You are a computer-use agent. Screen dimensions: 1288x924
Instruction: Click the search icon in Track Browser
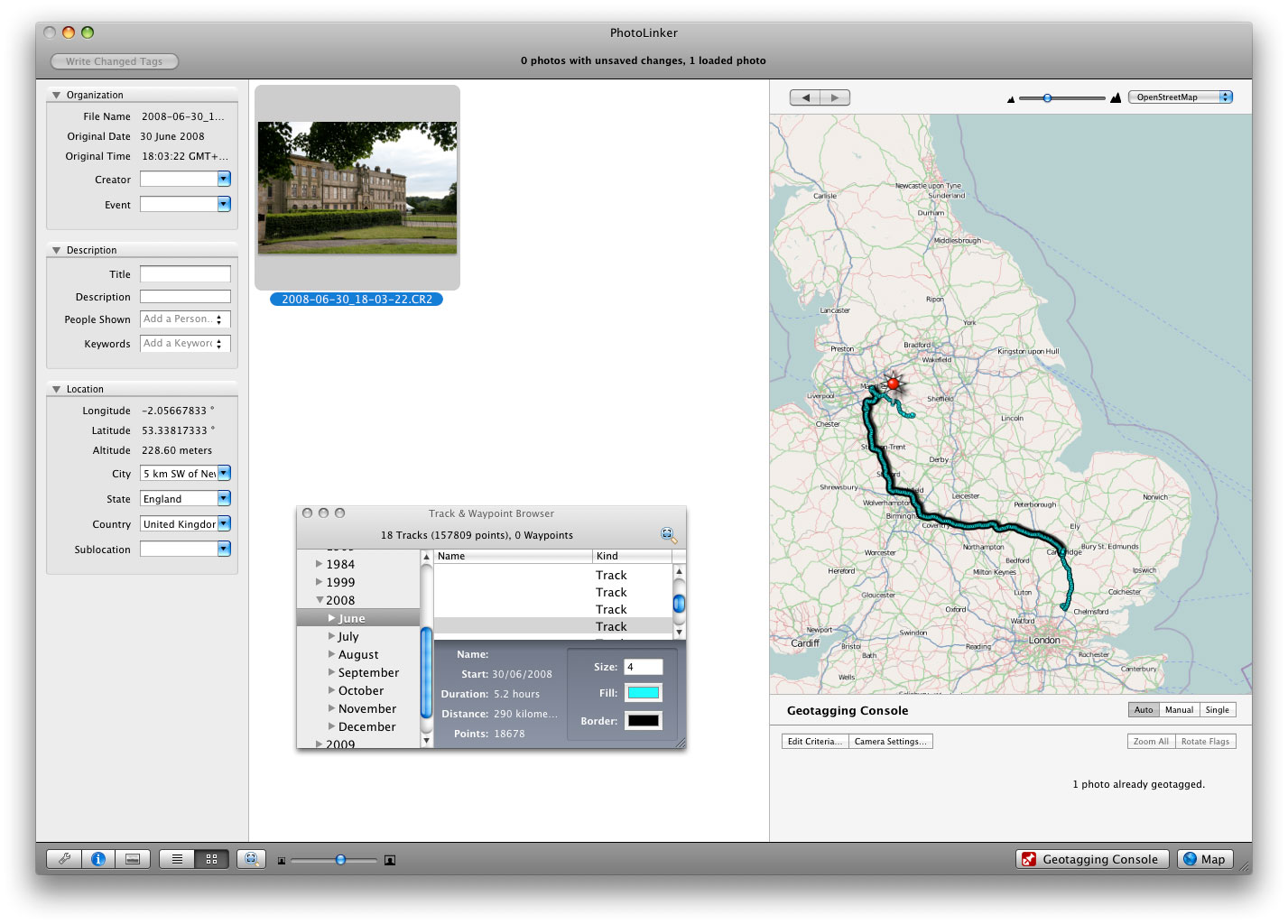tap(668, 535)
